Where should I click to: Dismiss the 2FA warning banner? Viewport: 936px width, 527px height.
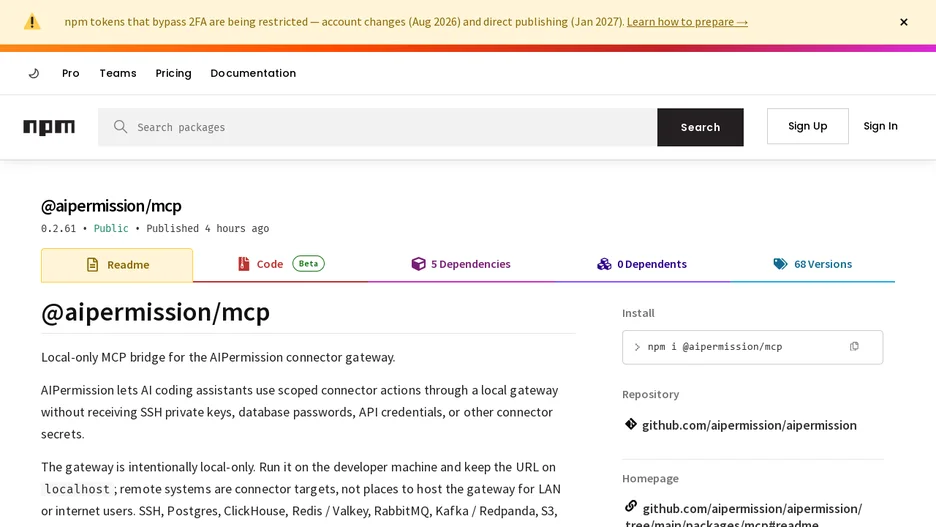(903, 22)
